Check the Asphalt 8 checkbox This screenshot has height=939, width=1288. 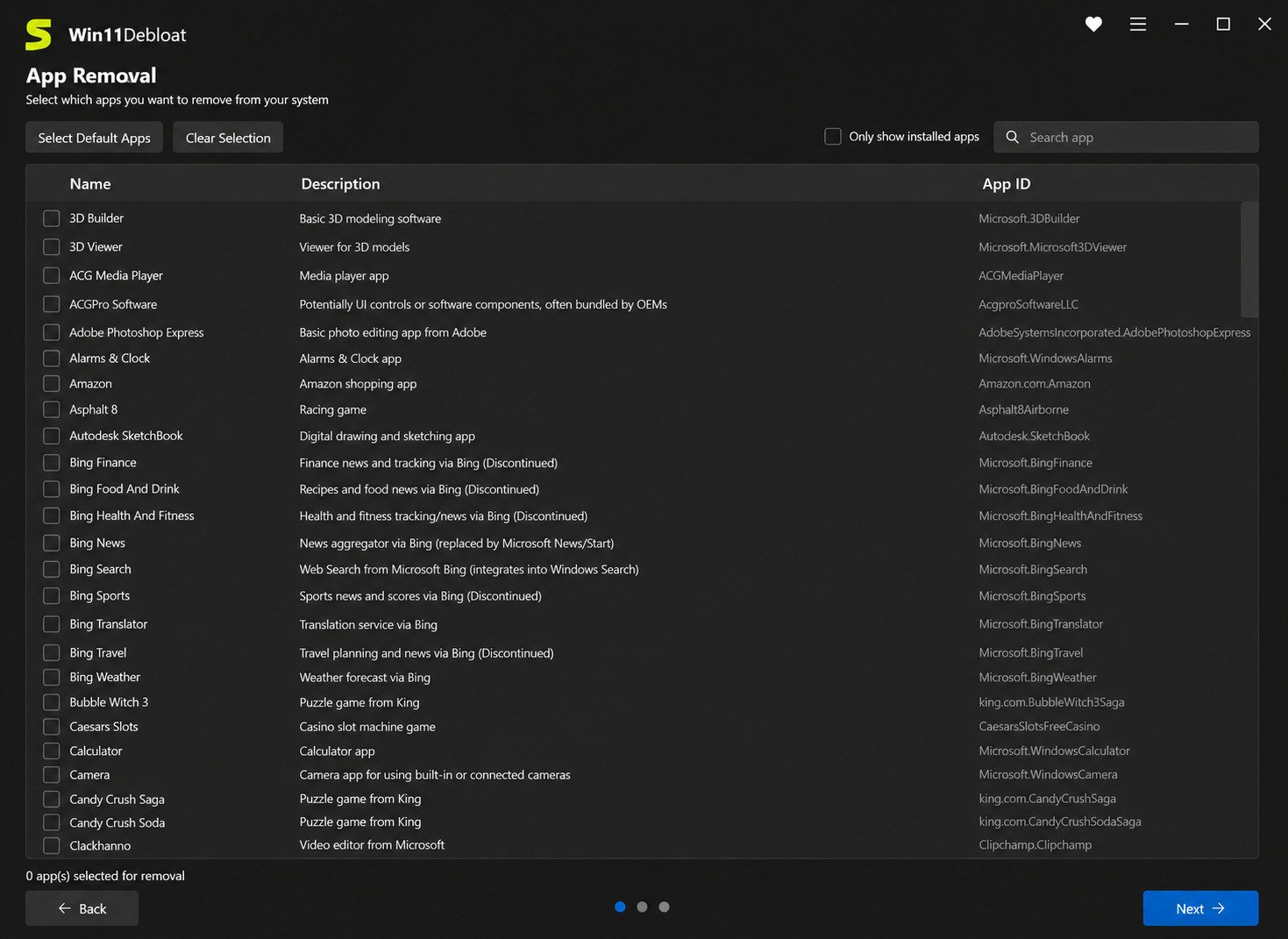52,409
